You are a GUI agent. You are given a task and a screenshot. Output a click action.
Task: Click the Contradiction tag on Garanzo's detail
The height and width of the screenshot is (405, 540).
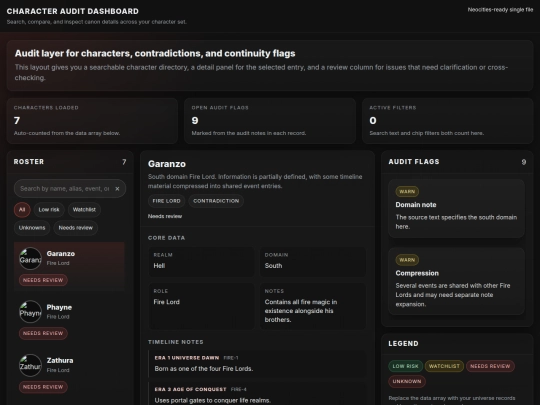[216, 201]
